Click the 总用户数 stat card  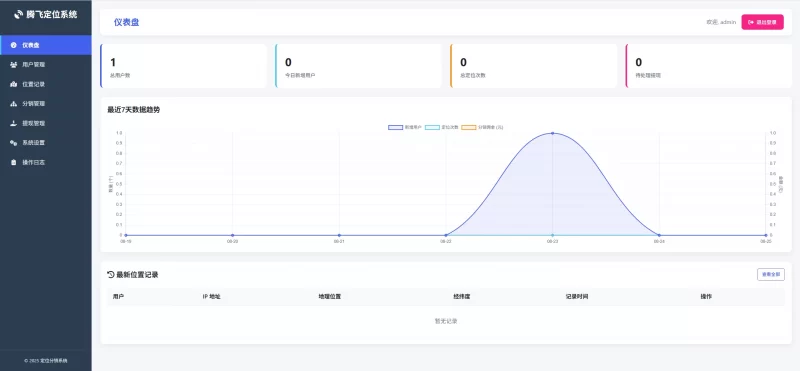pos(184,66)
